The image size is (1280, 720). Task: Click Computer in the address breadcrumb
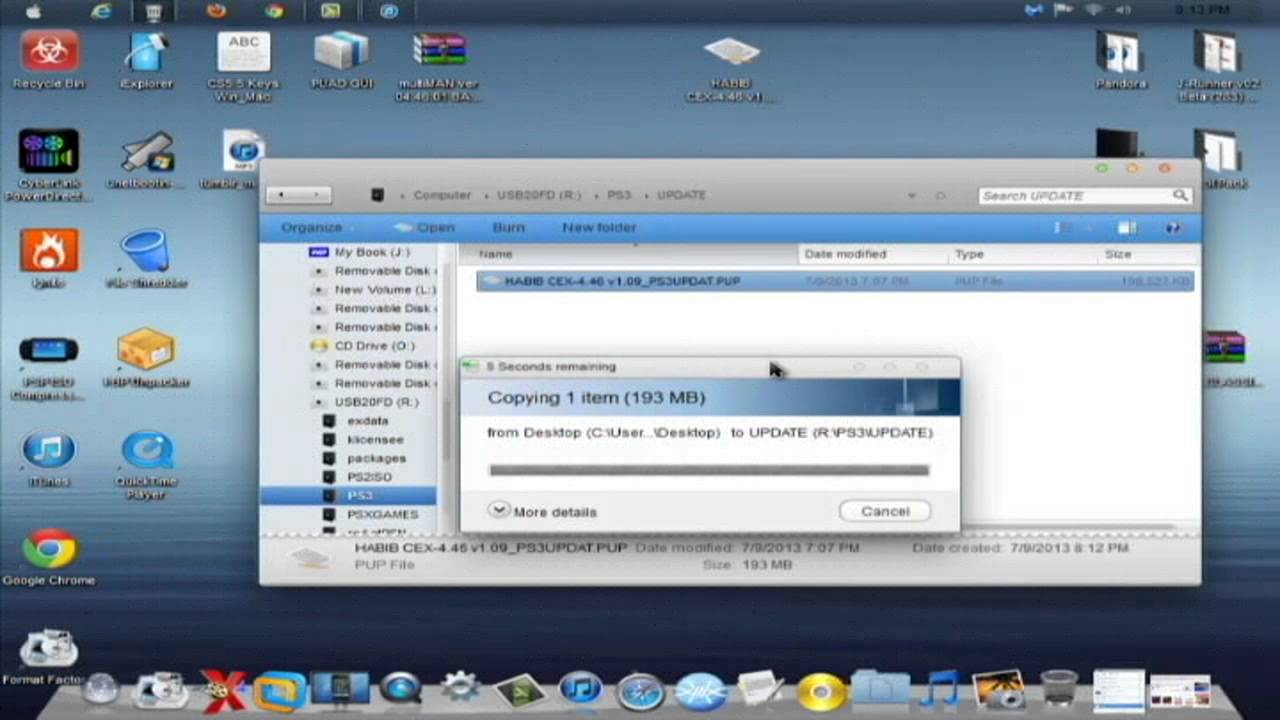click(x=442, y=195)
